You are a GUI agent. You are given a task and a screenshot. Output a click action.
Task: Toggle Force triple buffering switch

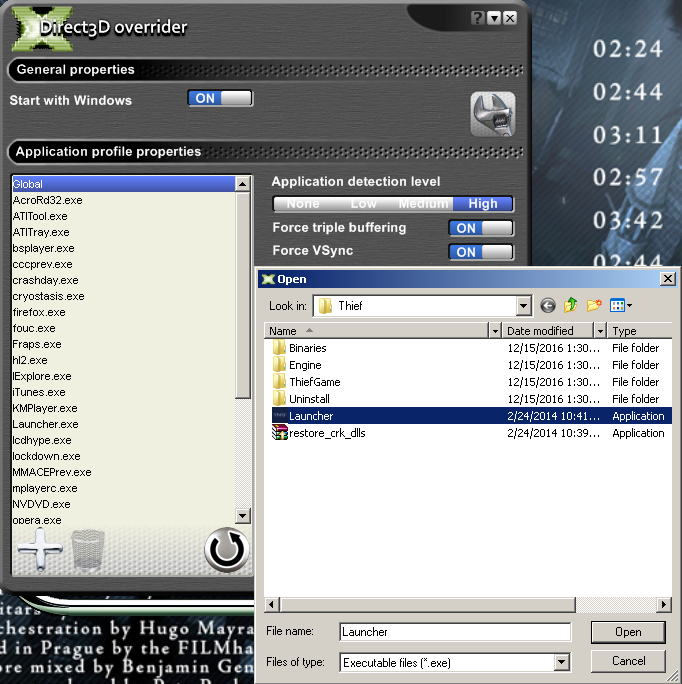(x=481, y=228)
